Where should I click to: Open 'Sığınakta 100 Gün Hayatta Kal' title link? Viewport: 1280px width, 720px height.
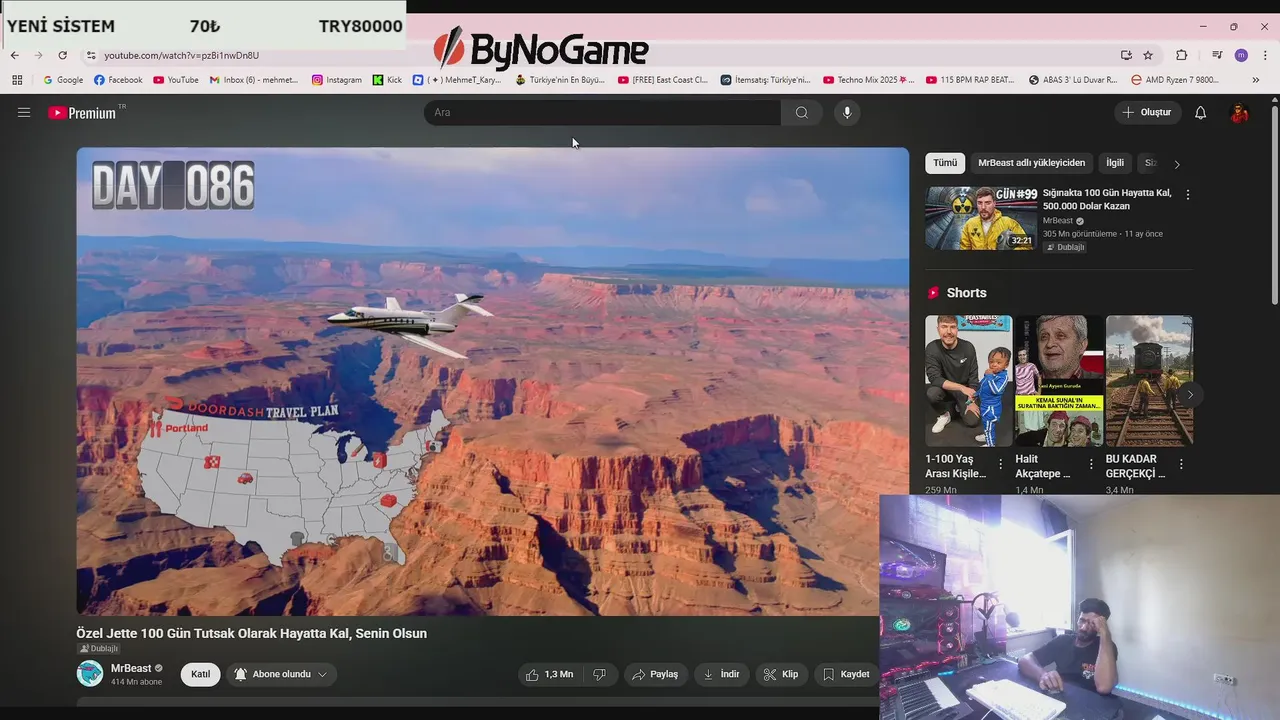(x=1107, y=199)
